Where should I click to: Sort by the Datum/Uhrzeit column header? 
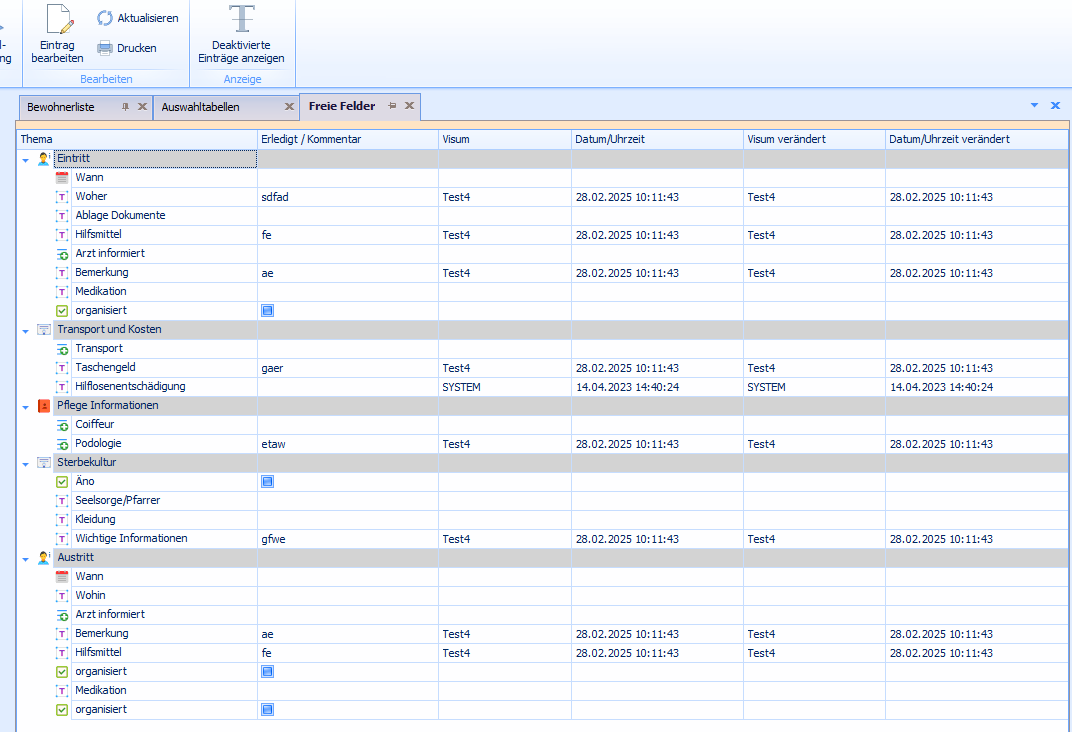[610, 139]
